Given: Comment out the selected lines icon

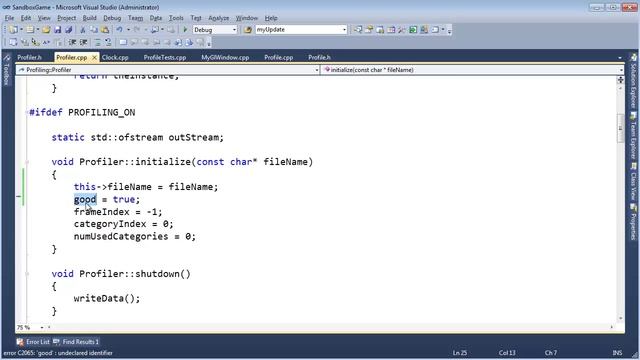Looking at the screenshot, I should [x=98, y=42].
